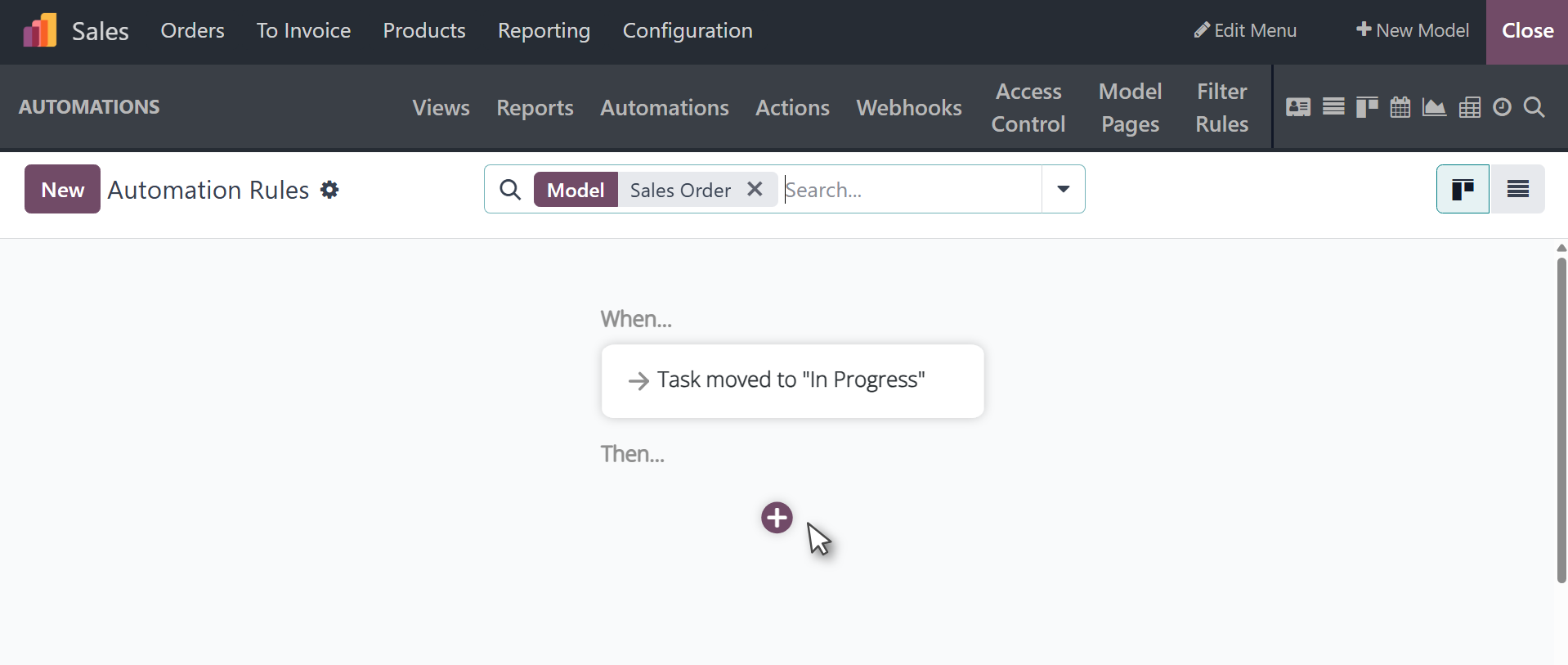Expand the search options dropdown arrow
1568x665 pixels.
(x=1063, y=190)
